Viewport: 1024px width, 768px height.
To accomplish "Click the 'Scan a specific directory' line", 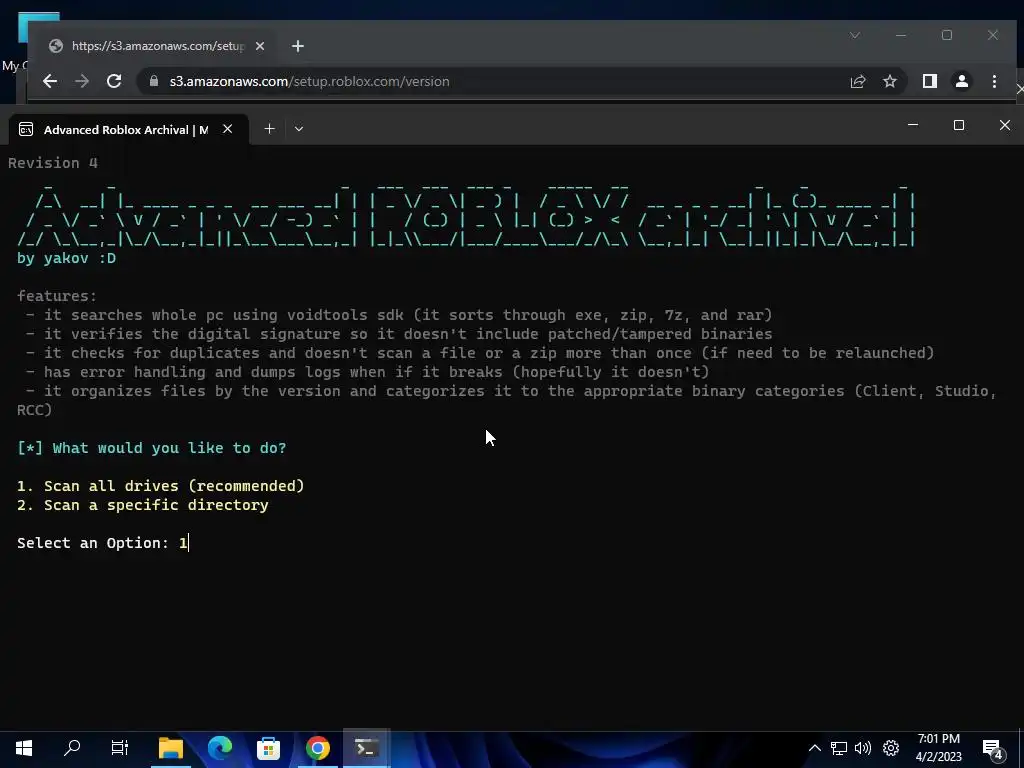I will tap(142, 505).
